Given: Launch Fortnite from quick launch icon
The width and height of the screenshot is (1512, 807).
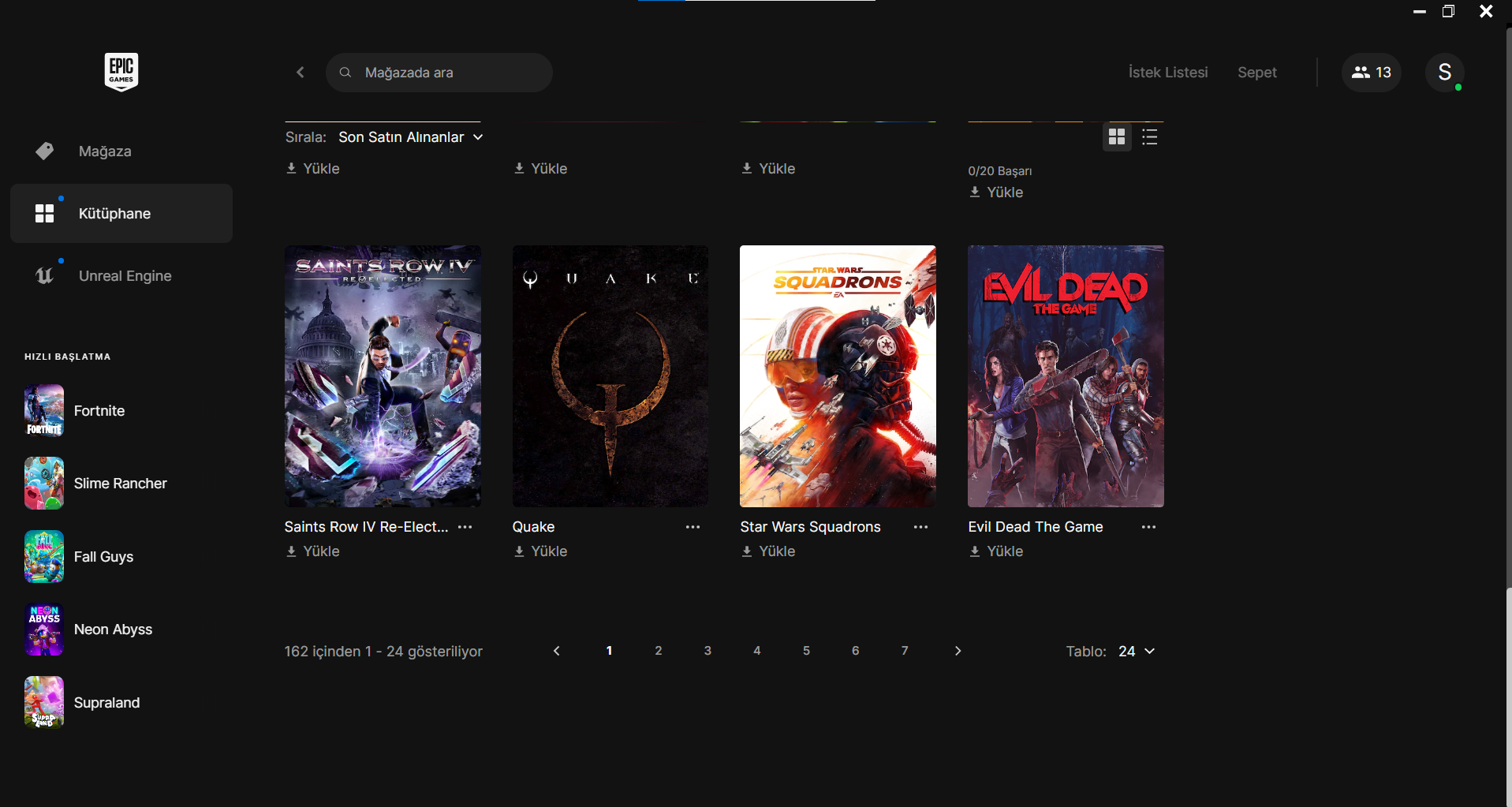Looking at the screenshot, I should click(x=44, y=411).
